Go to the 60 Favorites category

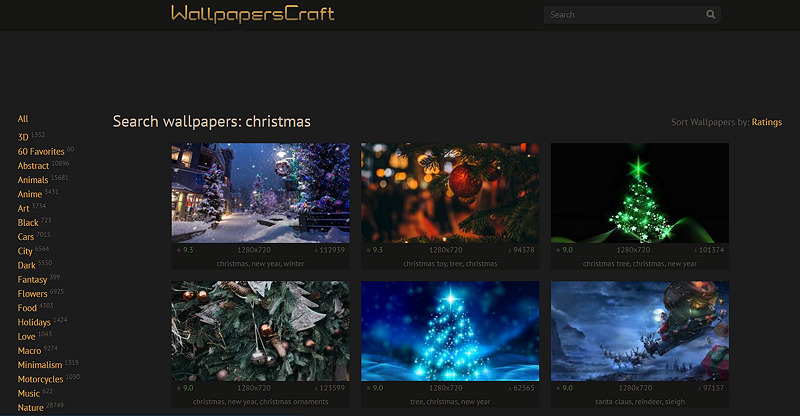[x=41, y=152]
